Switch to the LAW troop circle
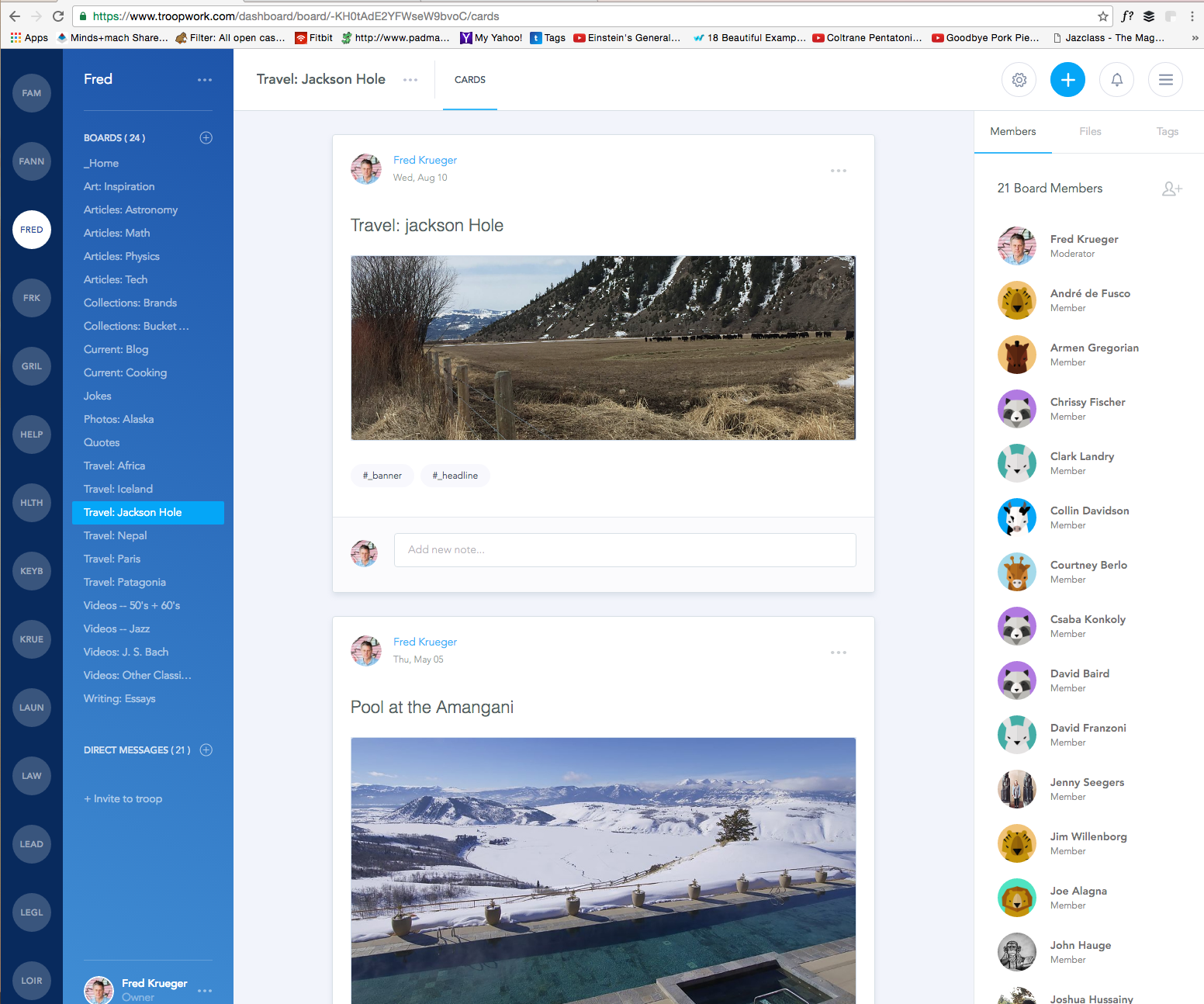The width and height of the screenshot is (1204, 1004). click(x=32, y=776)
